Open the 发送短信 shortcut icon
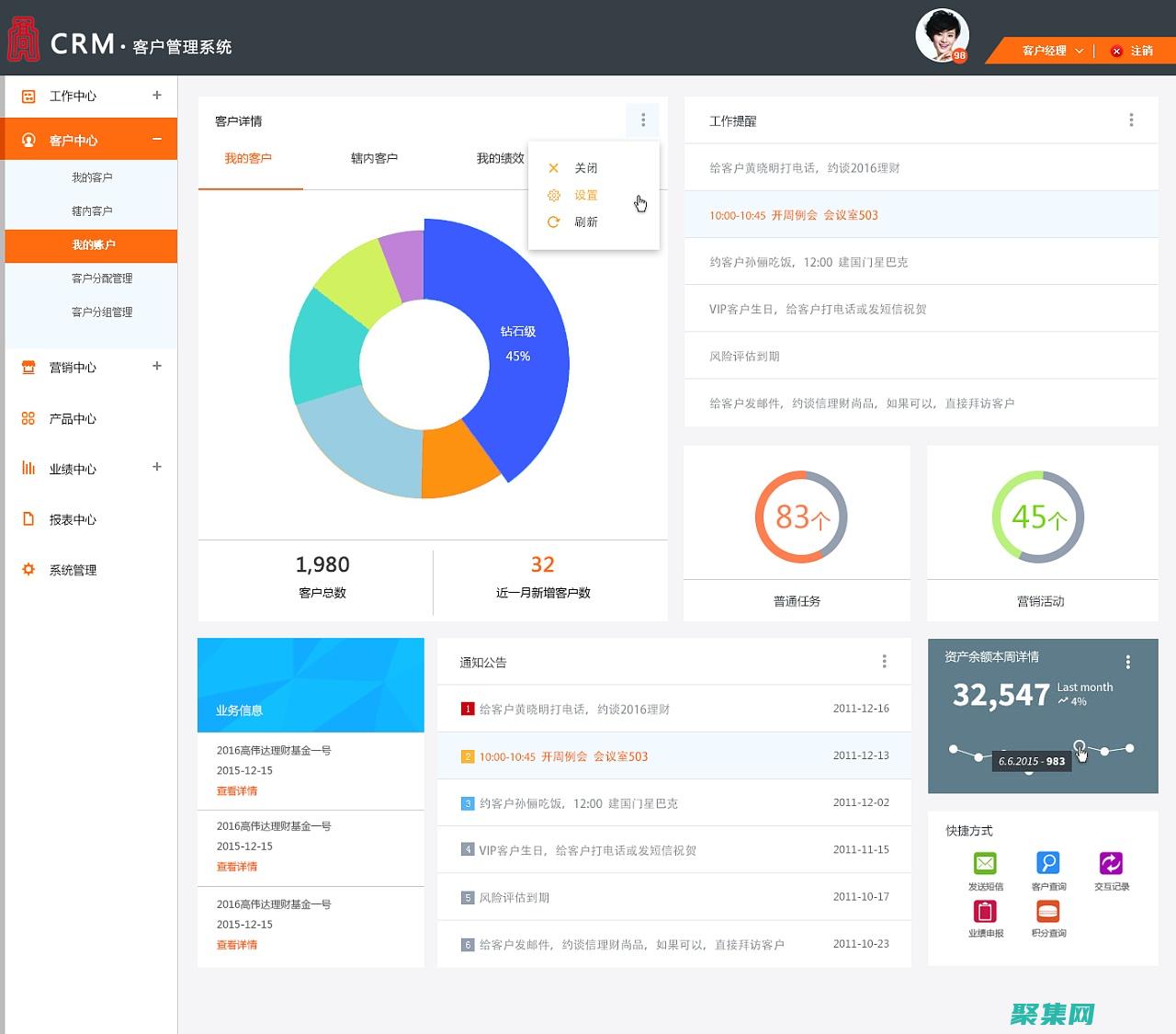 pyautogui.click(x=985, y=862)
